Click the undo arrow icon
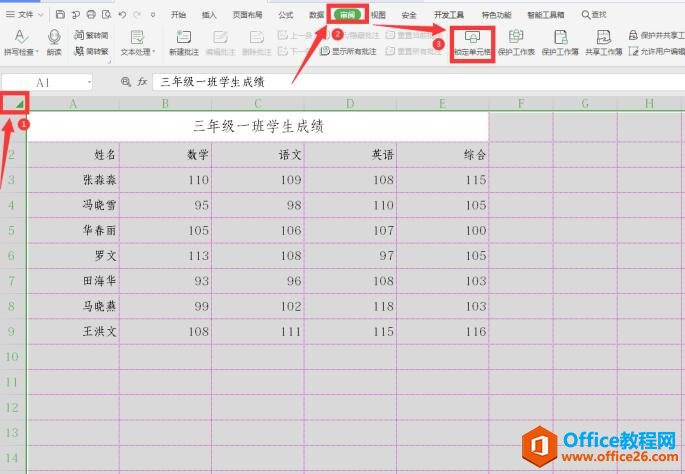The image size is (685, 474). point(121,15)
